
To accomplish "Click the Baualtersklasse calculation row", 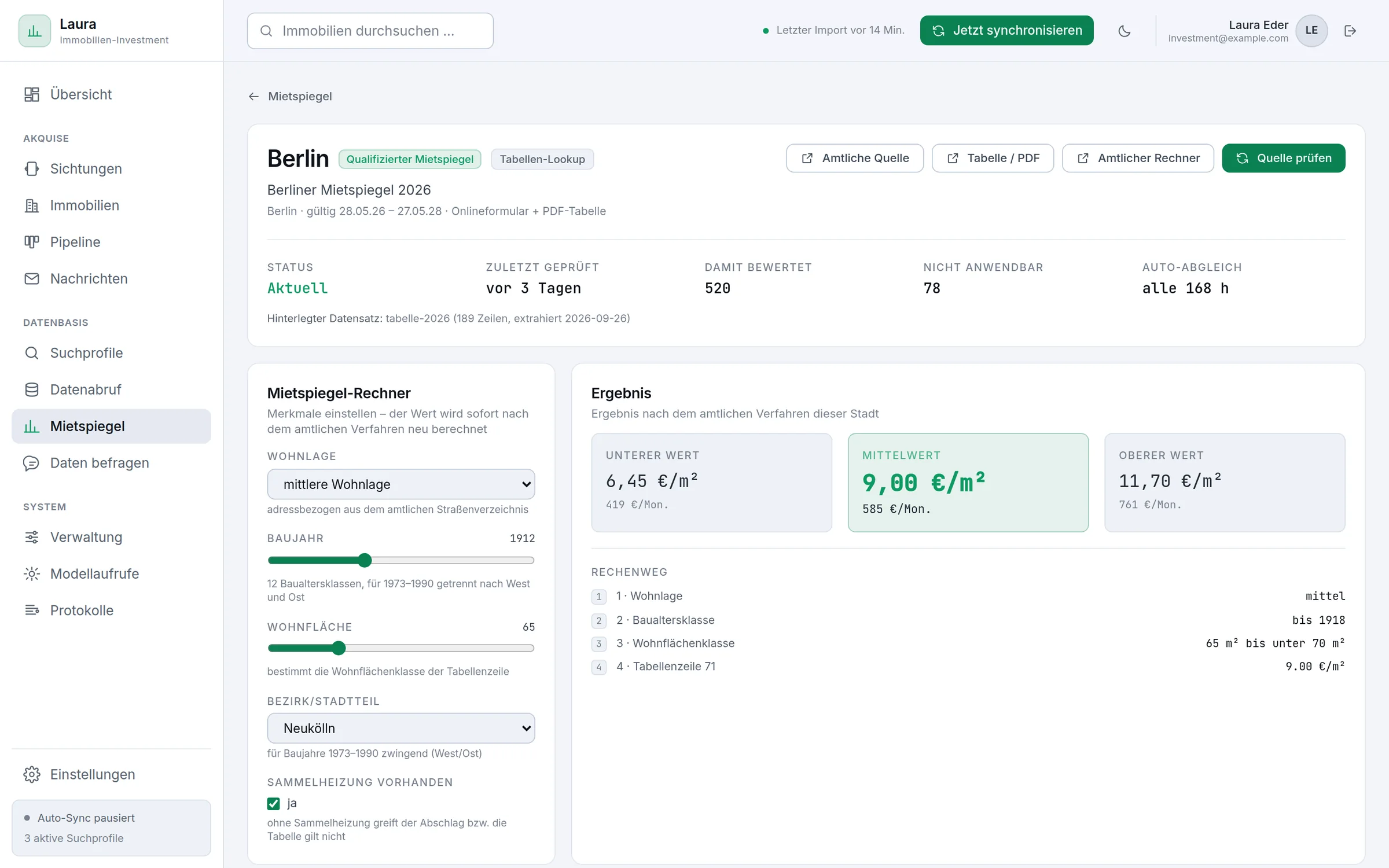I will pos(968,620).
